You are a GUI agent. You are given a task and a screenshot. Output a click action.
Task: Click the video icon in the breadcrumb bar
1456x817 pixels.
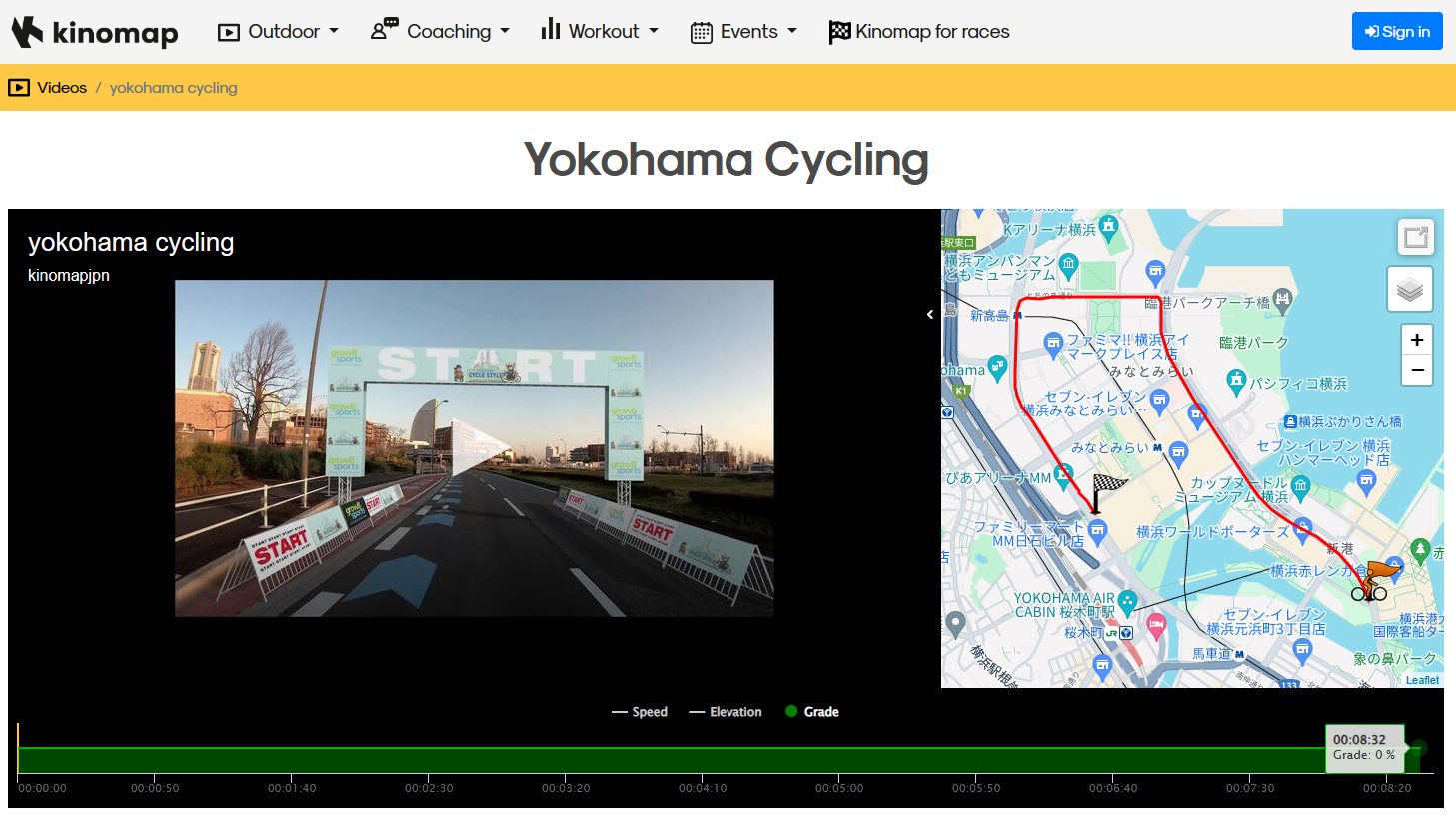[19, 88]
